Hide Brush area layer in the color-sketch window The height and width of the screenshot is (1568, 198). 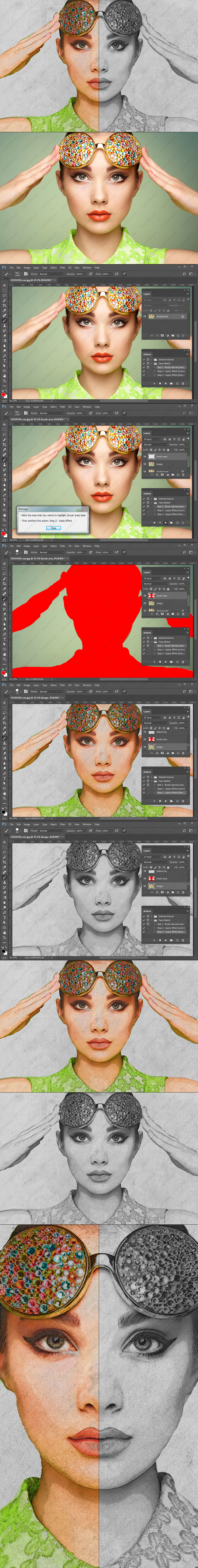(x=145, y=740)
